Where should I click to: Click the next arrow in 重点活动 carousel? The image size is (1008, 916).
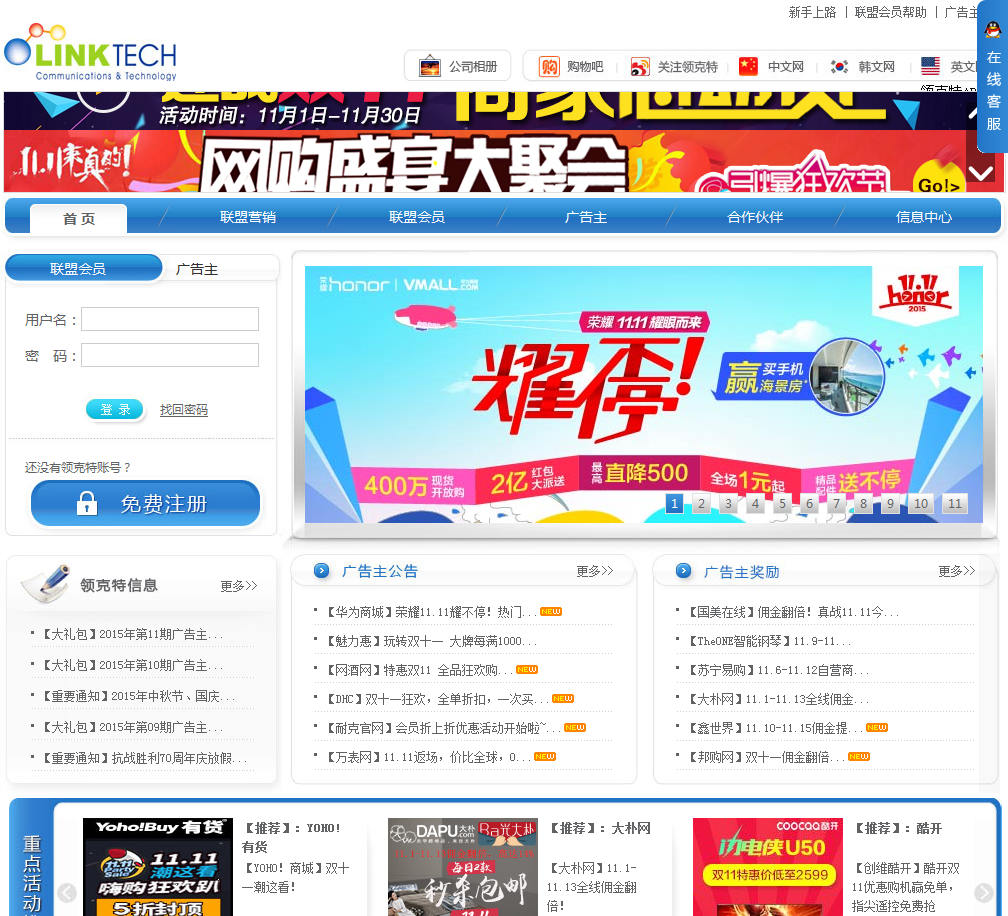click(x=984, y=892)
